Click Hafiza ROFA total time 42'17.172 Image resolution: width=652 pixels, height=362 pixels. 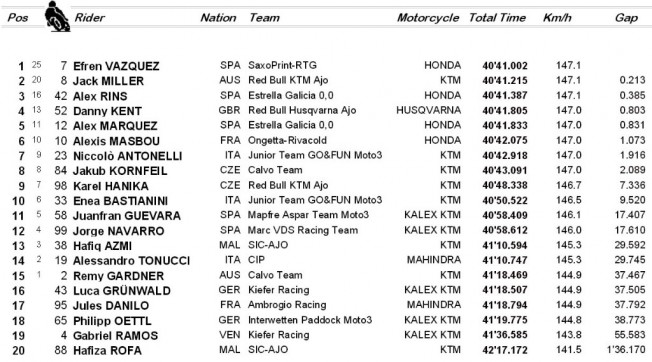pyautogui.click(x=505, y=350)
